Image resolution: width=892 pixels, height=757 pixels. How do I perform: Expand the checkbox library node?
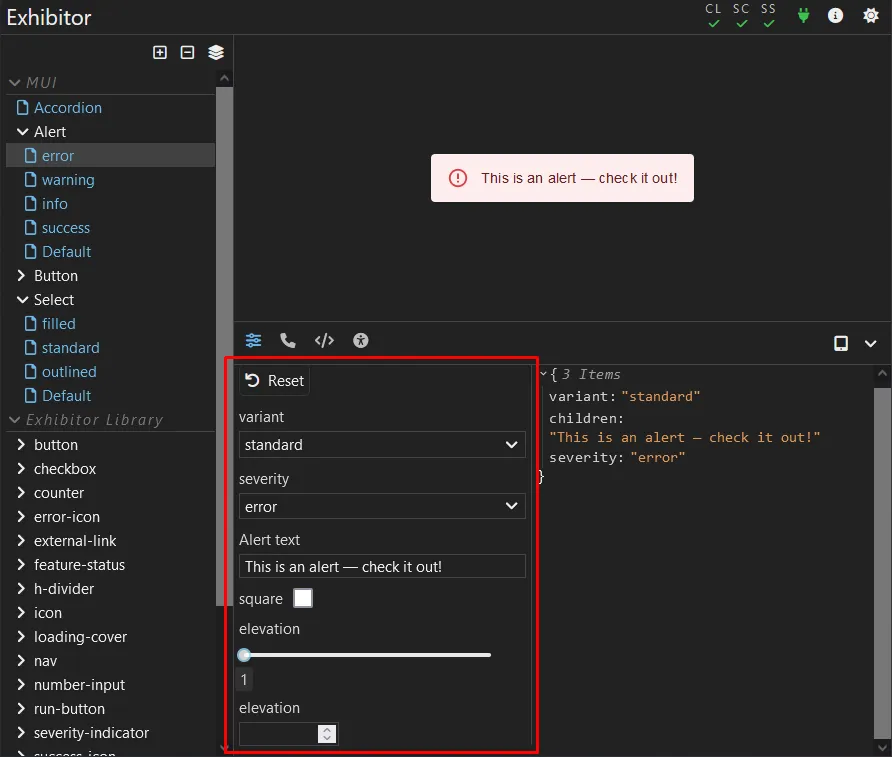(x=22, y=468)
